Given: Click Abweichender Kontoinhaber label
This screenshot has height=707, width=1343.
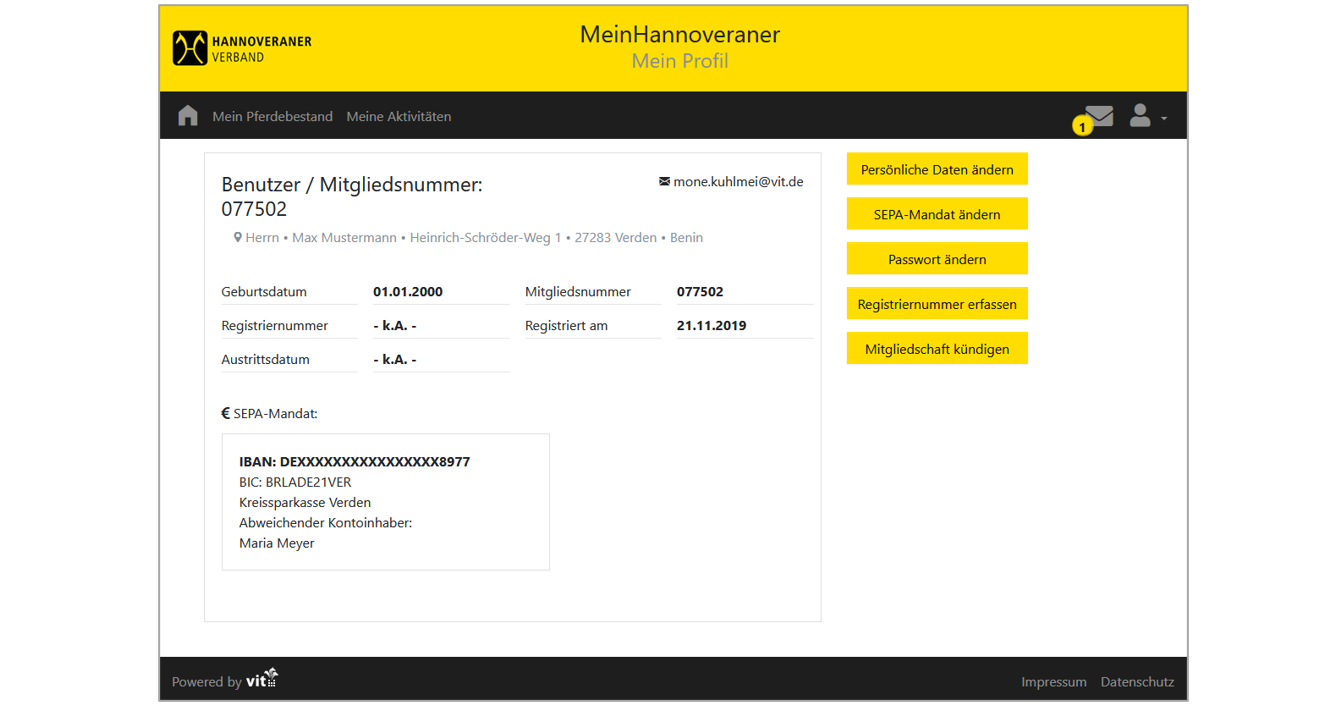Looking at the screenshot, I should (325, 523).
